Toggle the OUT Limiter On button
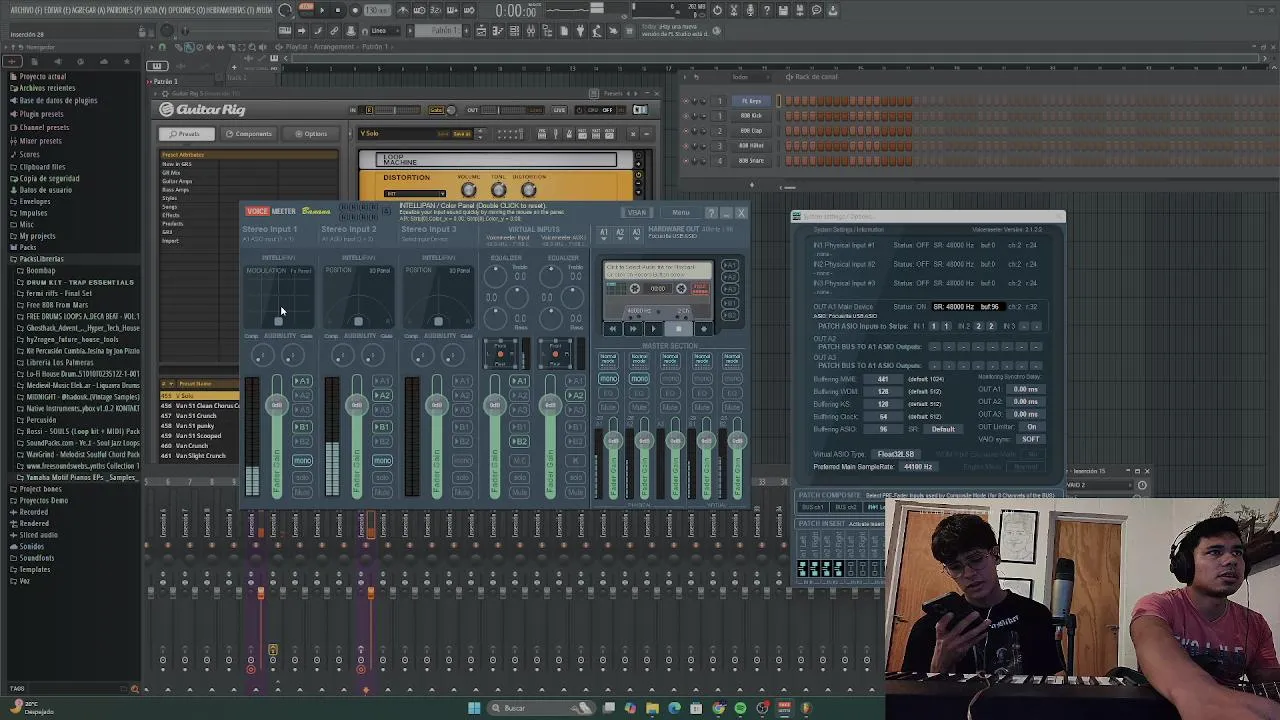1280x720 pixels. click(x=1031, y=427)
